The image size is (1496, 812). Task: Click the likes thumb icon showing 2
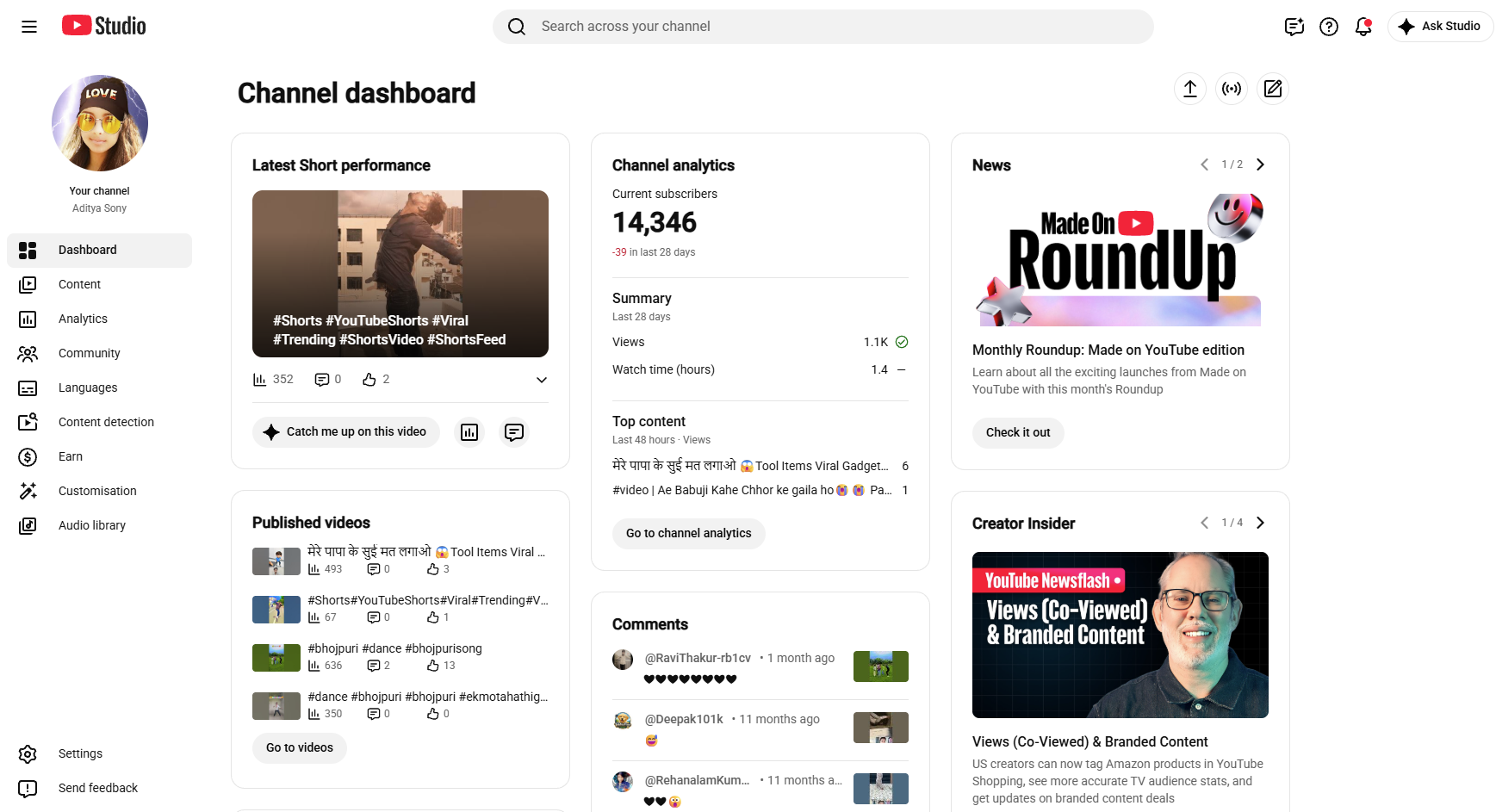coord(369,380)
